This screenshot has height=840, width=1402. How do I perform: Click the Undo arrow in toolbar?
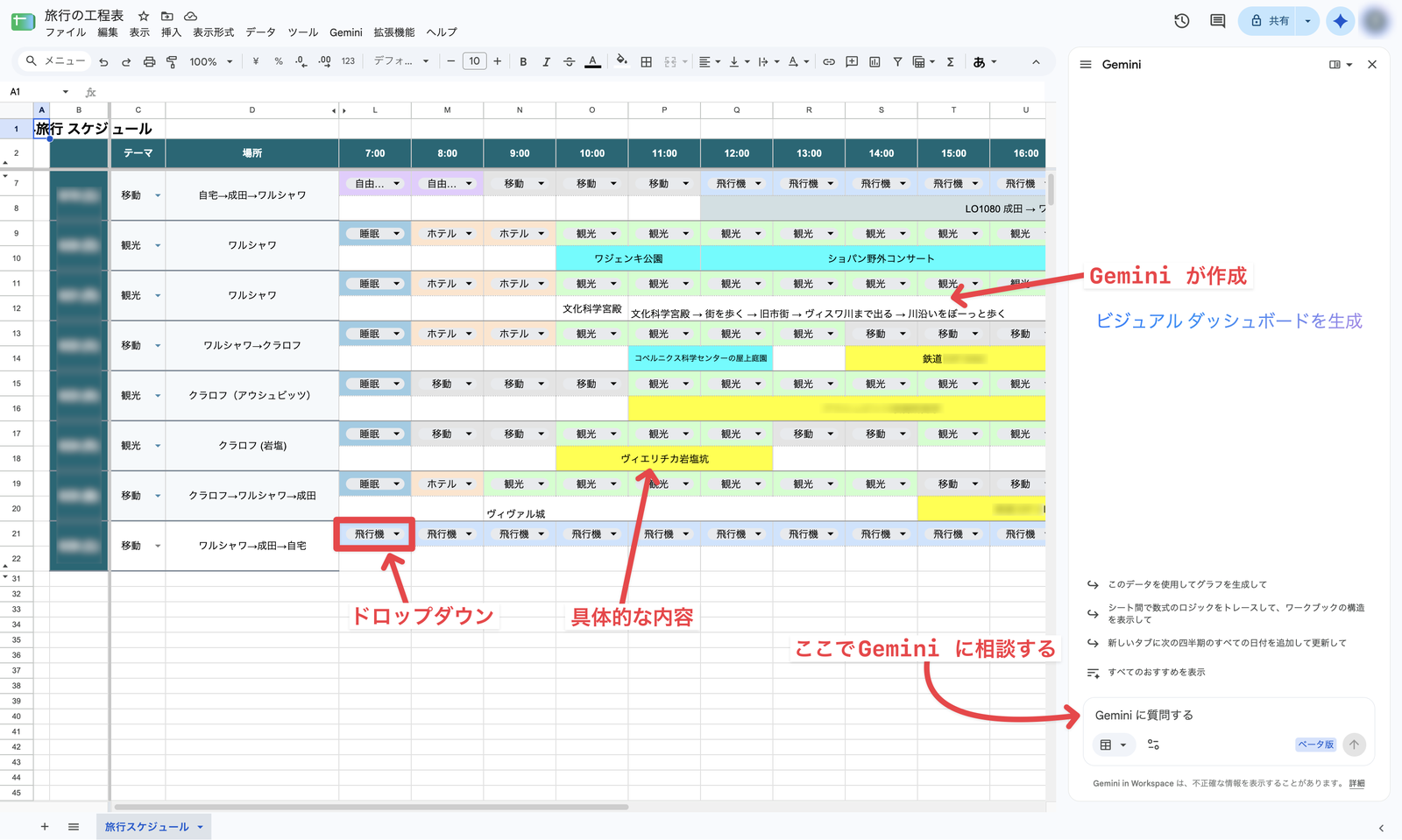coord(103,61)
